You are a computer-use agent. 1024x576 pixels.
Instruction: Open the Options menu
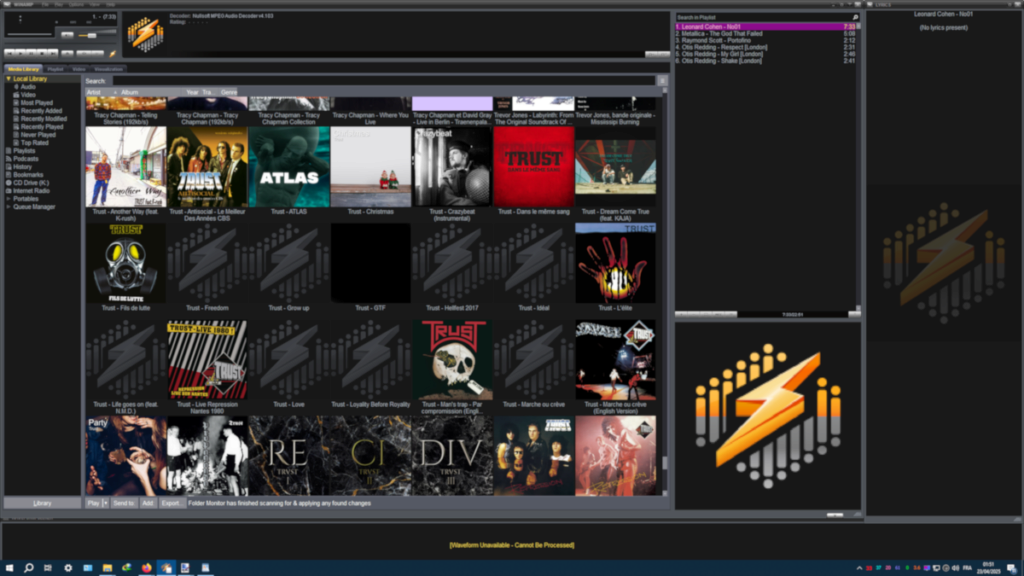76,5
